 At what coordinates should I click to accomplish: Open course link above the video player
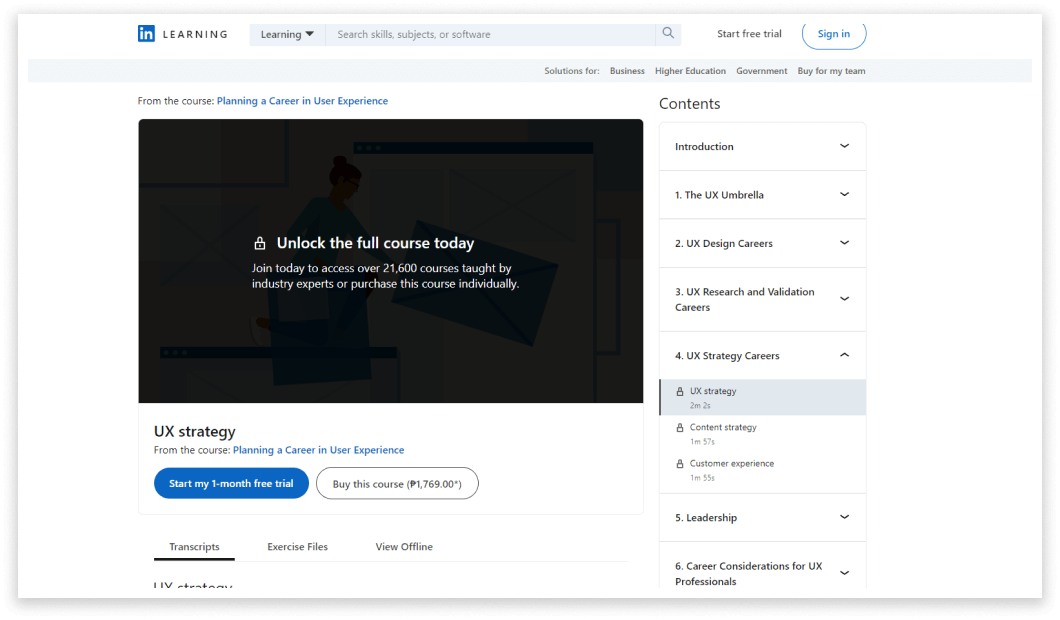tap(302, 101)
